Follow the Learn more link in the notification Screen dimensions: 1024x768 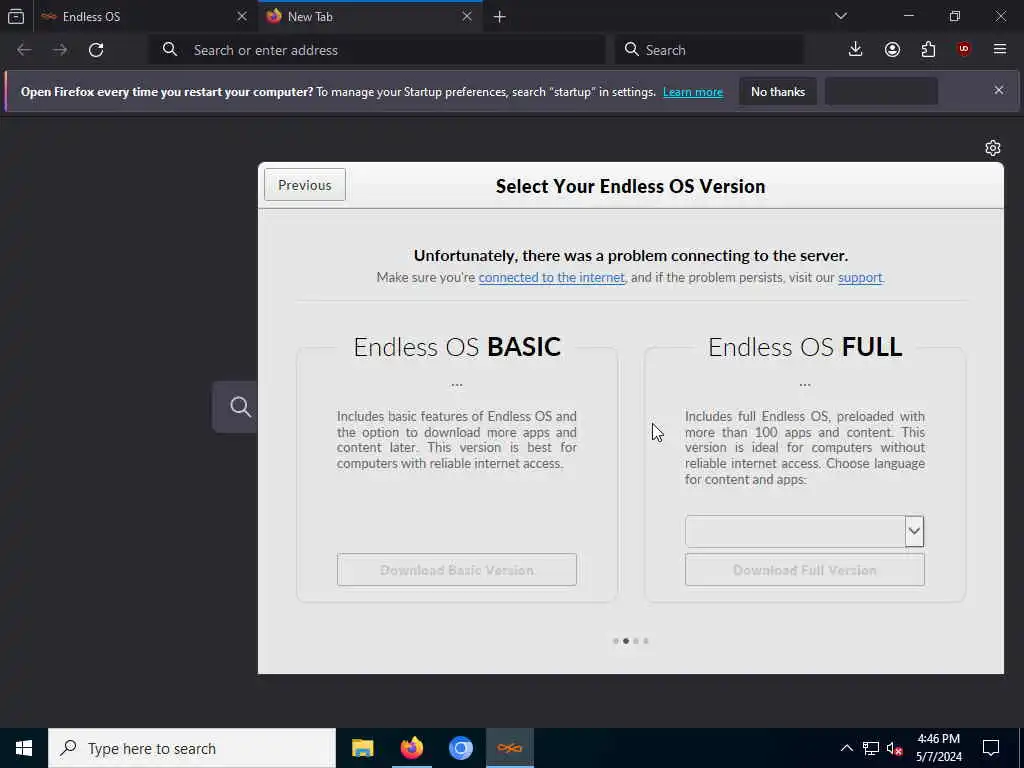(693, 92)
